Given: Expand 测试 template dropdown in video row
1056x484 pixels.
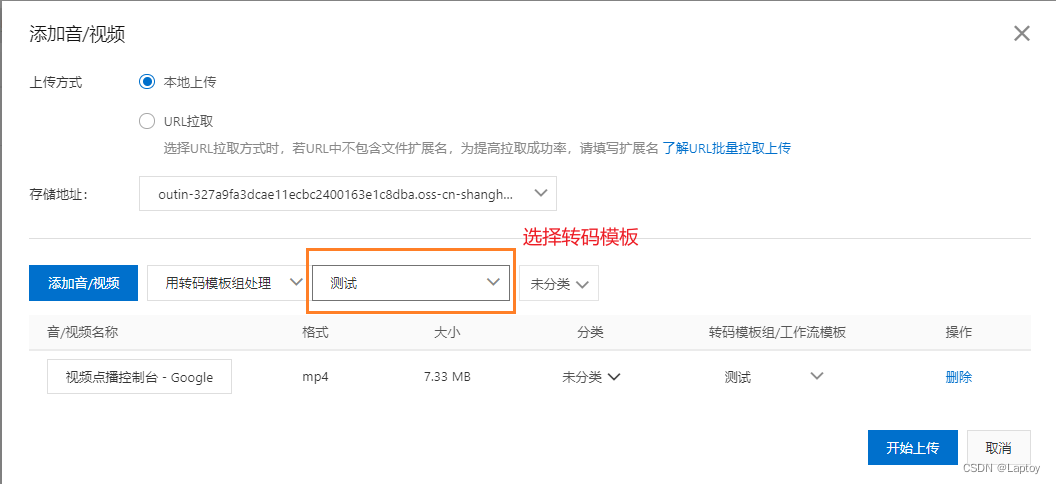Looking at the screenshot, I should [x=774, y=376].
